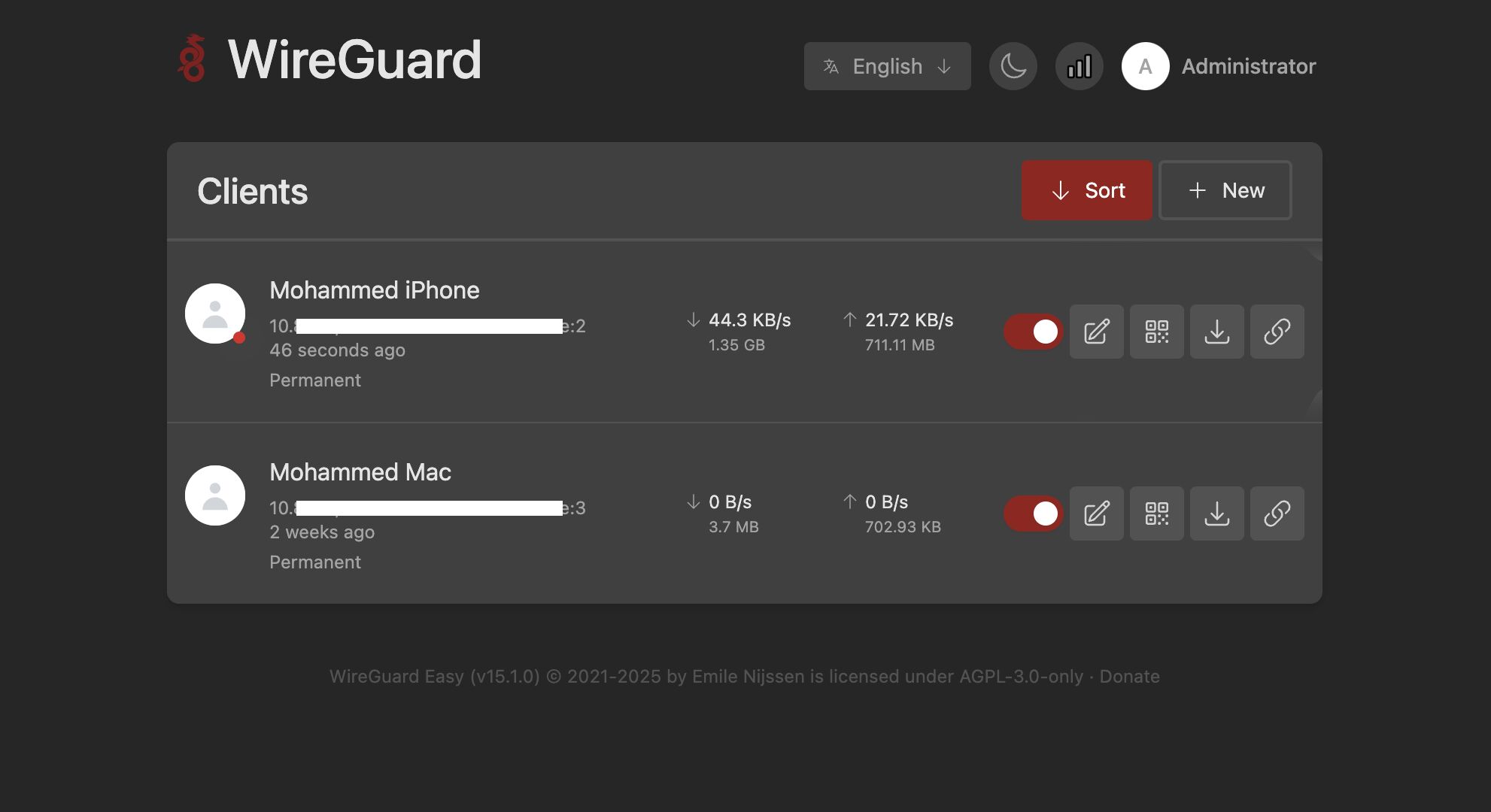Generate one-time link for Mohammed Mac
Image resolution: width=1491 pixels, height=812 pixels.
tap(1277, 514)
